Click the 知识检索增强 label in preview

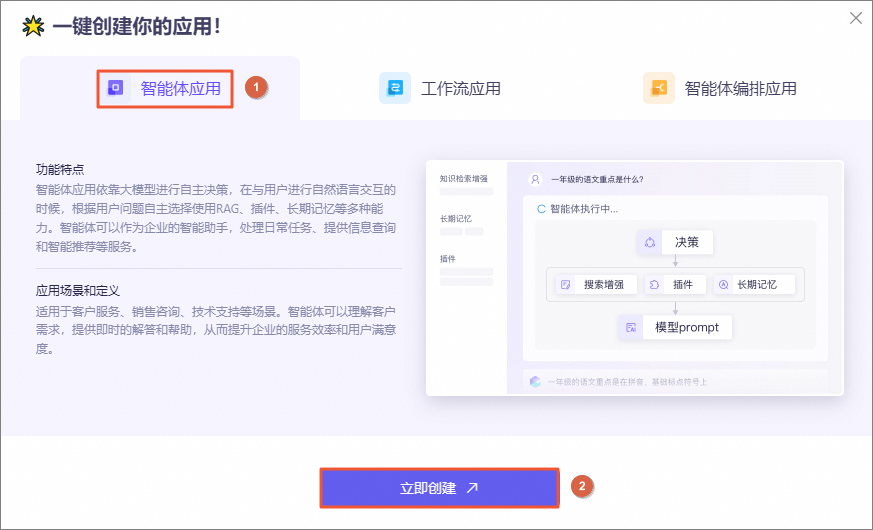tap(464, 179)
